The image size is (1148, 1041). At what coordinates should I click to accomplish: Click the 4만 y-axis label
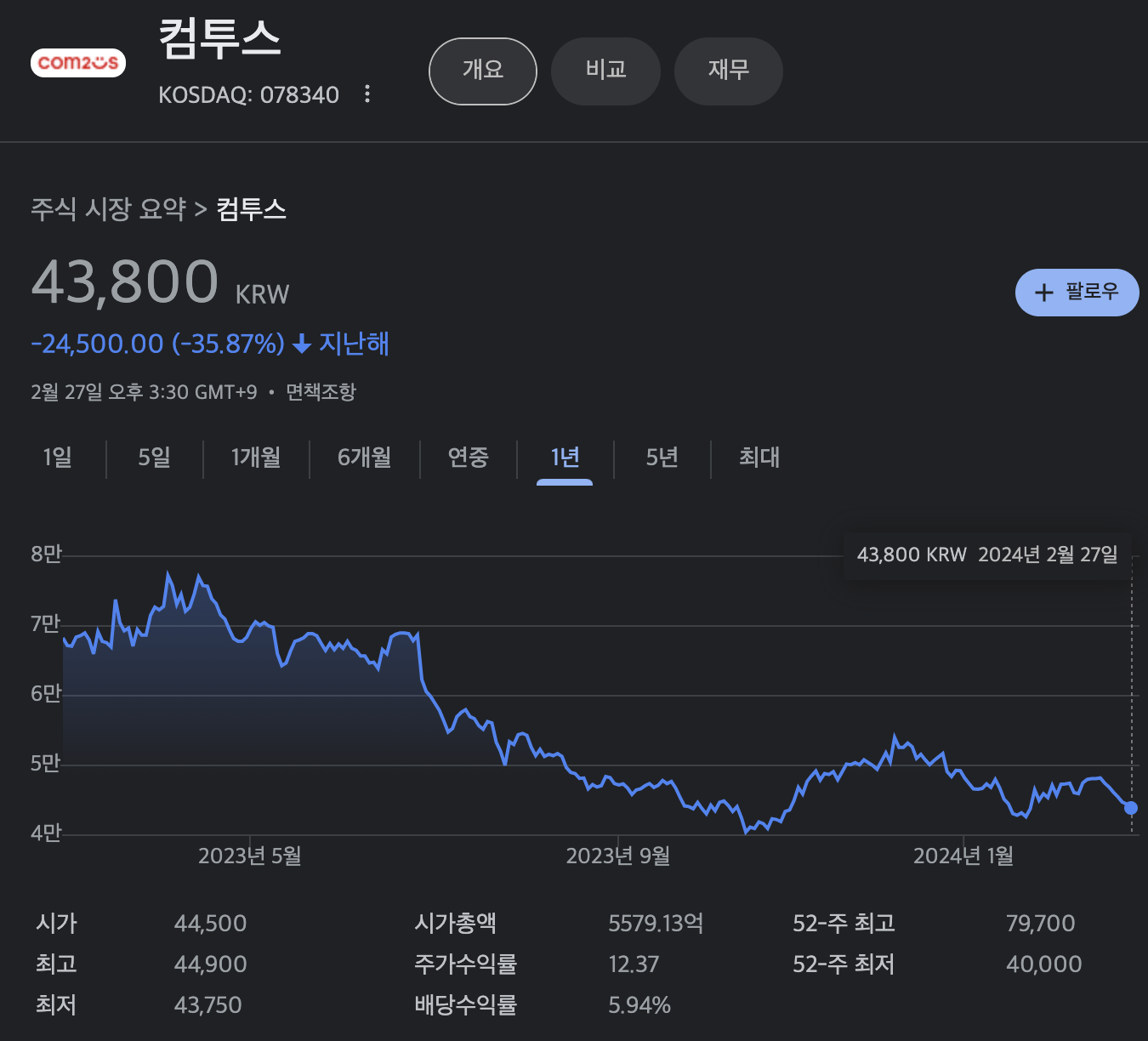46,833
